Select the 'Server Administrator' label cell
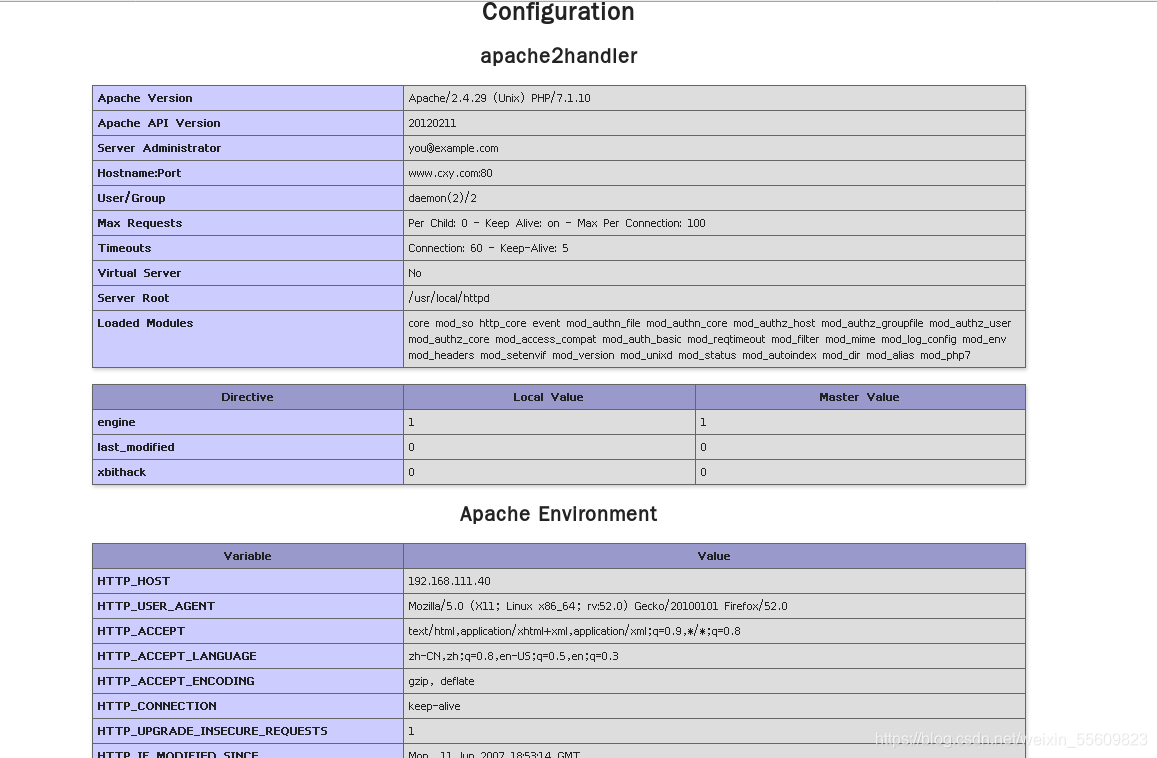The height and width of the screenshot is (758, 1157). tap(248, 148)
